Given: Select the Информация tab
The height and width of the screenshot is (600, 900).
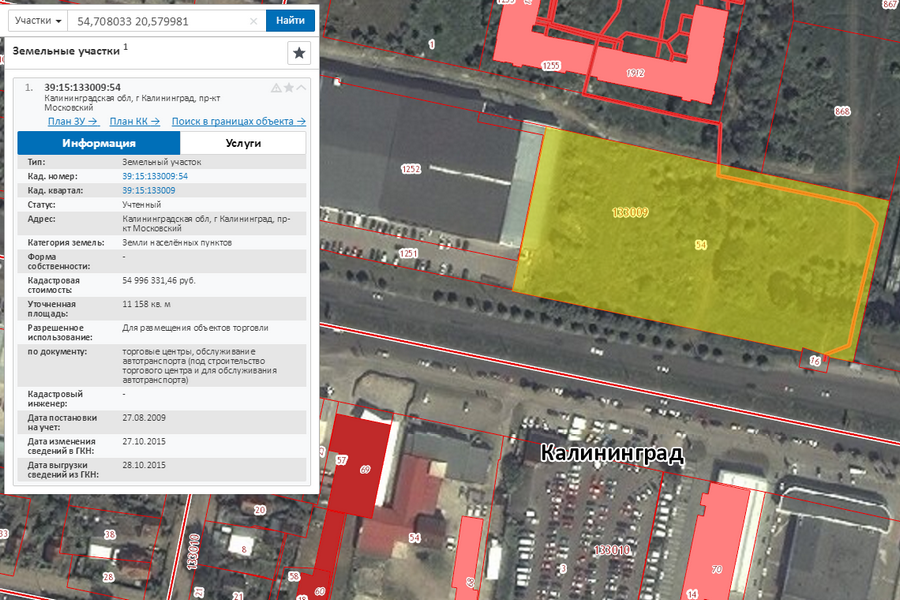Looking at the screenshot, I should [99, 143].
